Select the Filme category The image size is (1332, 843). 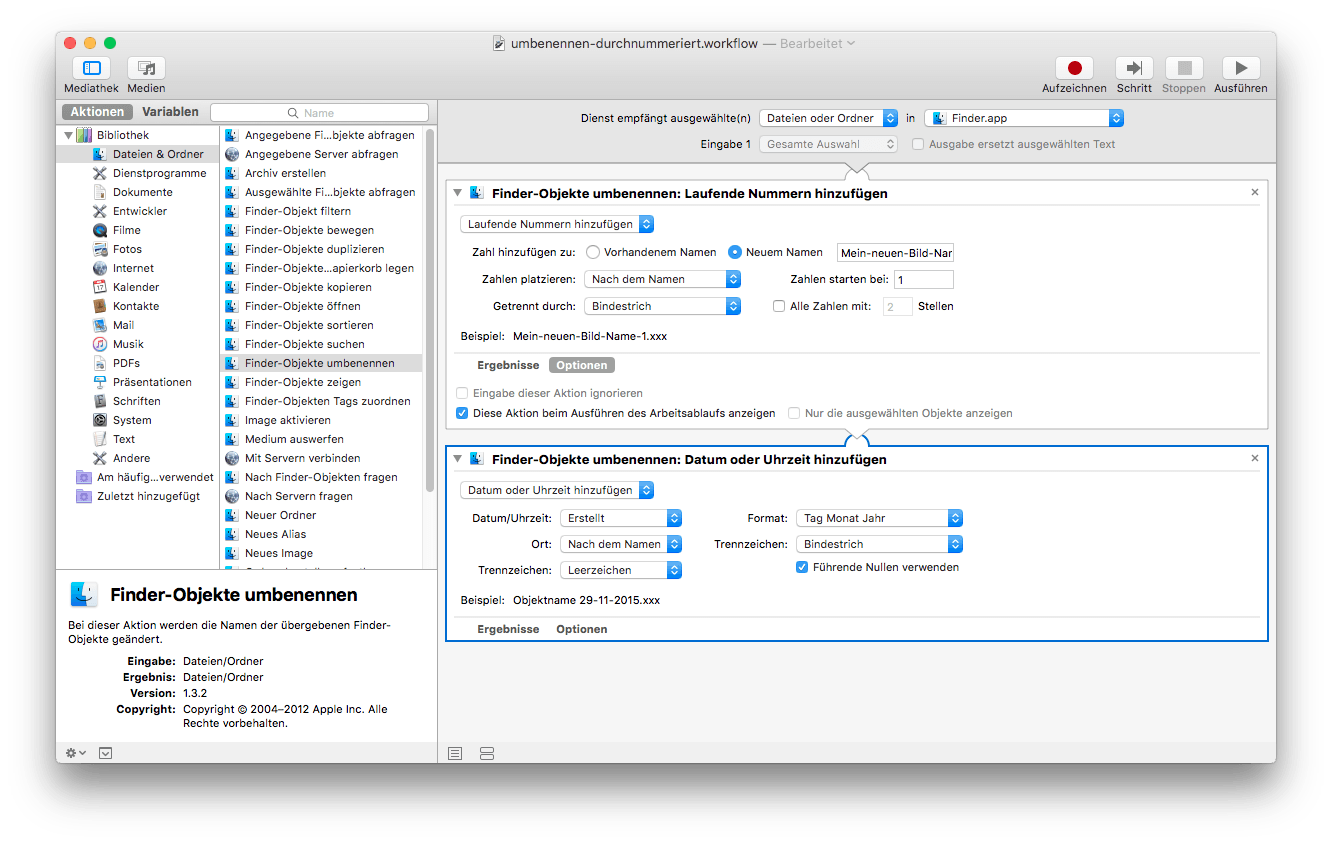click(x=126, y=230)
